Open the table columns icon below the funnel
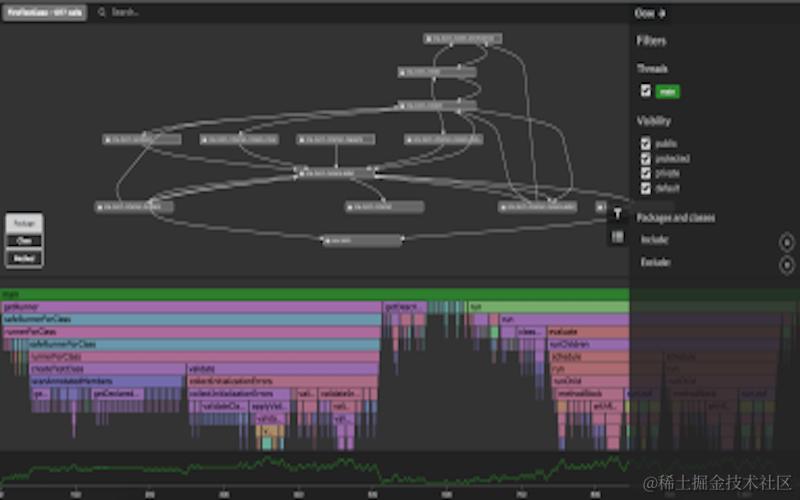This screenshot has height=500, width=800. (617, 237)
